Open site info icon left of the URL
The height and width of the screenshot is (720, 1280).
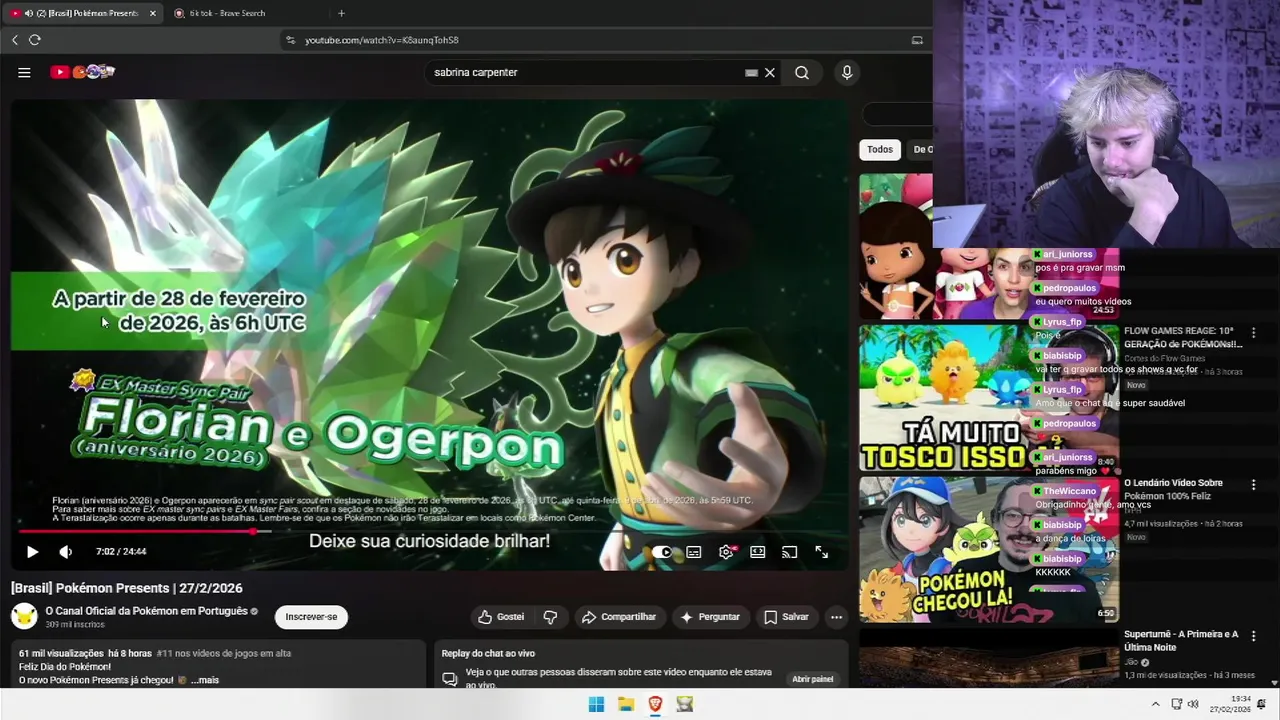point(290,40)
